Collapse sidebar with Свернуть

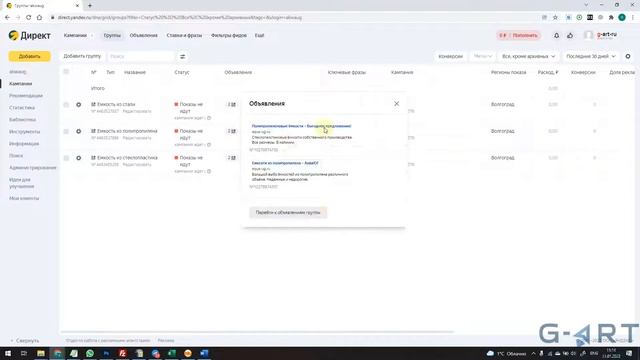[x=25, y=340]
